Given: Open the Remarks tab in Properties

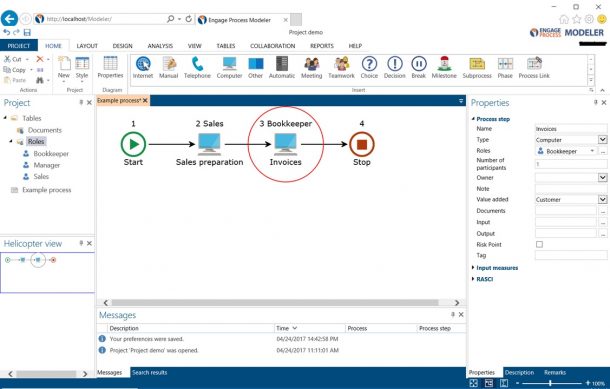Looking at the screenshot, I should pyautogui.click(x=555, y=372).
